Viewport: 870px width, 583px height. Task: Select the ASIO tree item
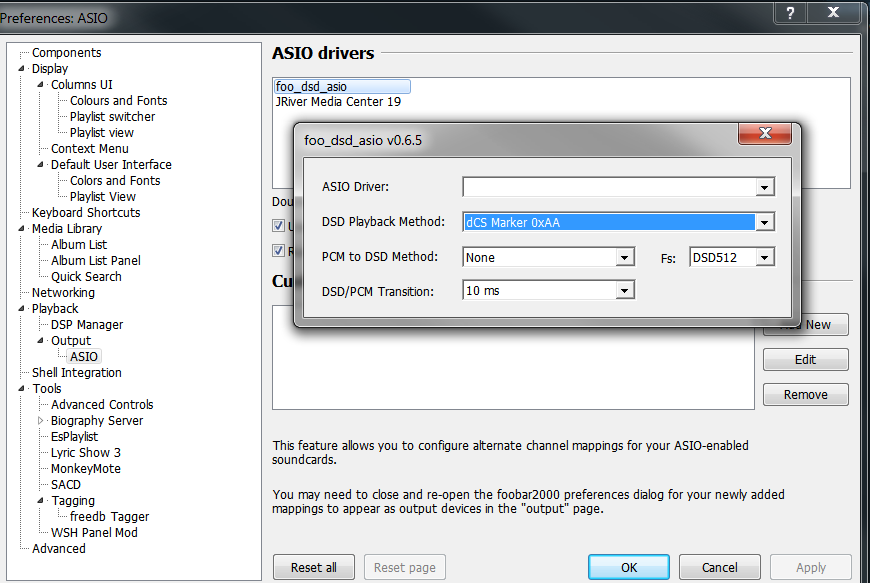point(84,357)
